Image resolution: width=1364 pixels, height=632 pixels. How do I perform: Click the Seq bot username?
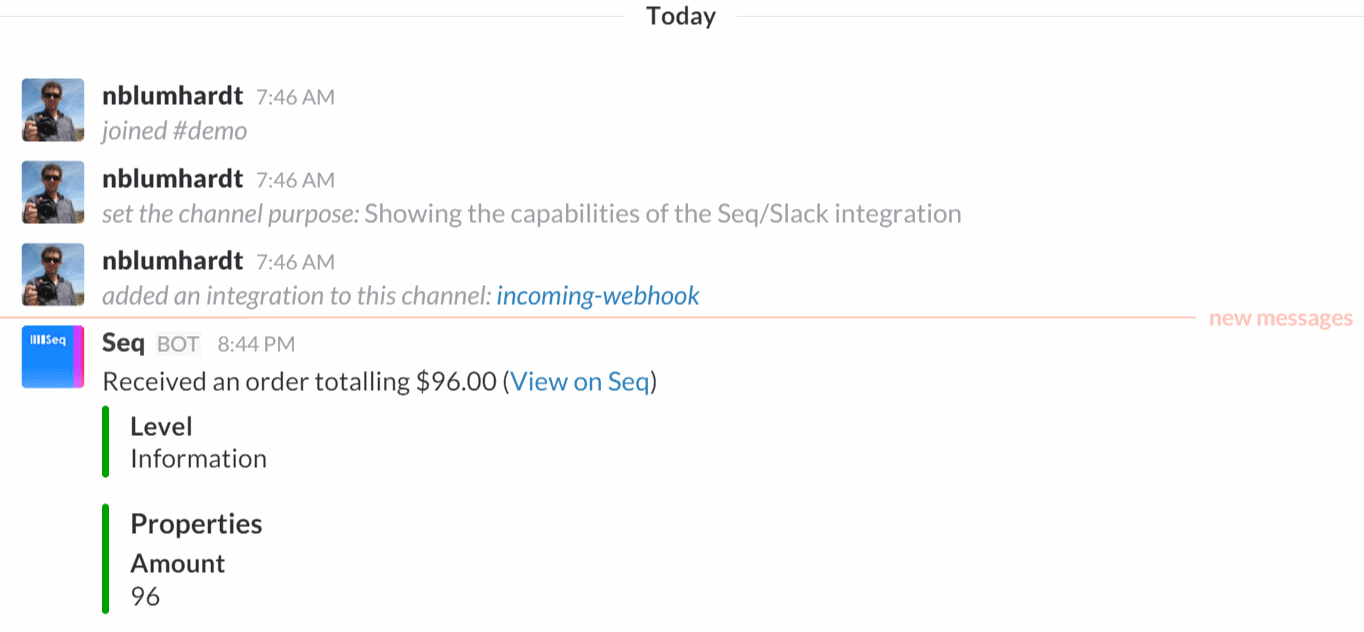[124, 343]
